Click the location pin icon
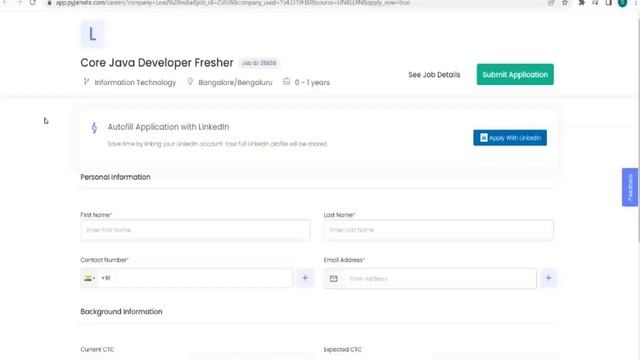Viewport: 640px width, 360px height. click(190, 82)
